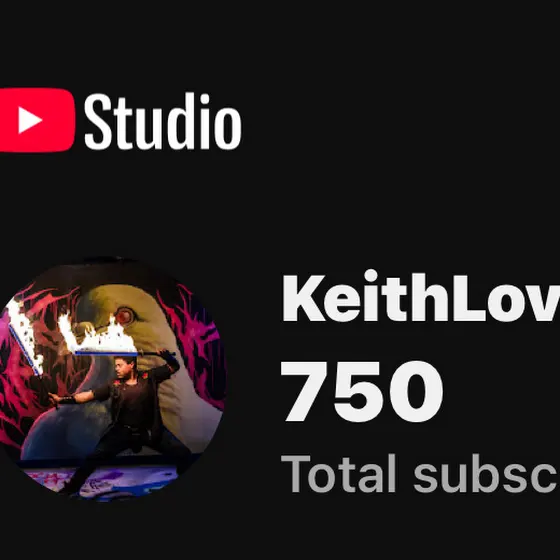This screenshot has height=560, width=560.
Task: Click the word Total under the count
Action: click(339, 473)
